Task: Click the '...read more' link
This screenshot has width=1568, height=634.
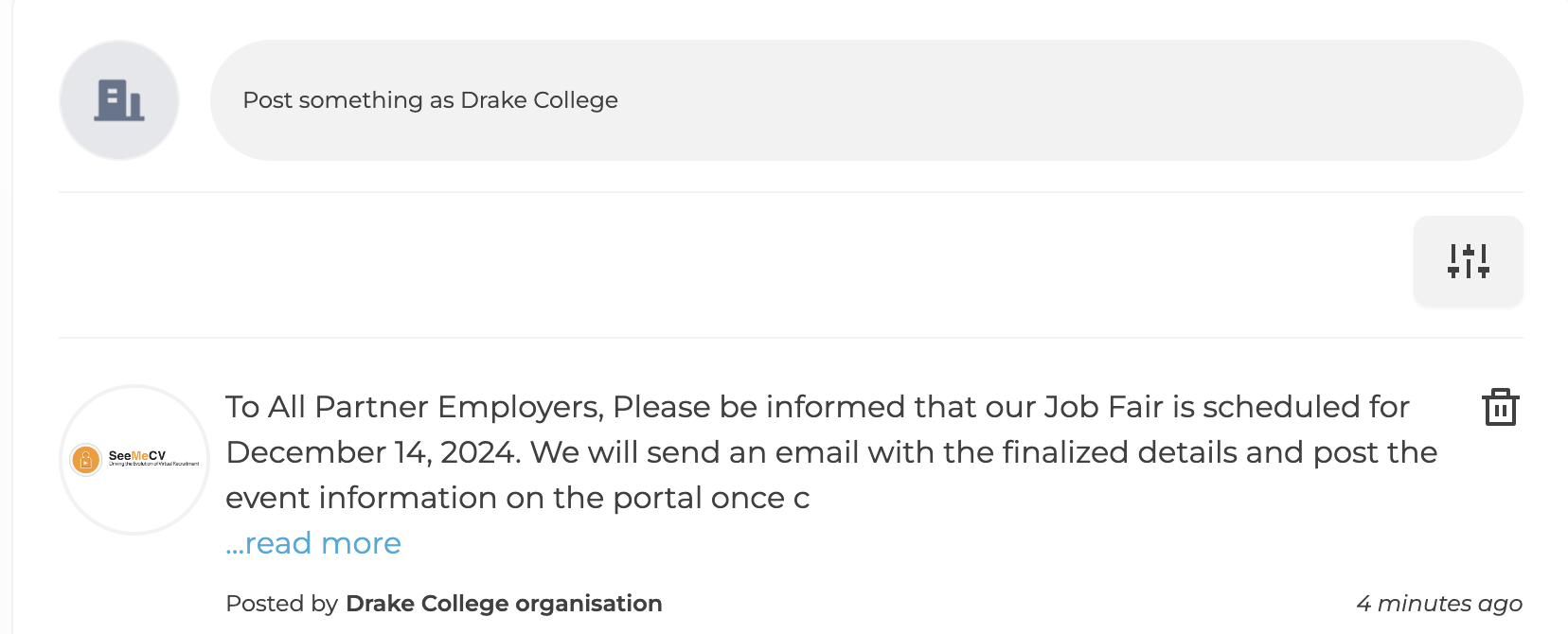Action: 313,543
